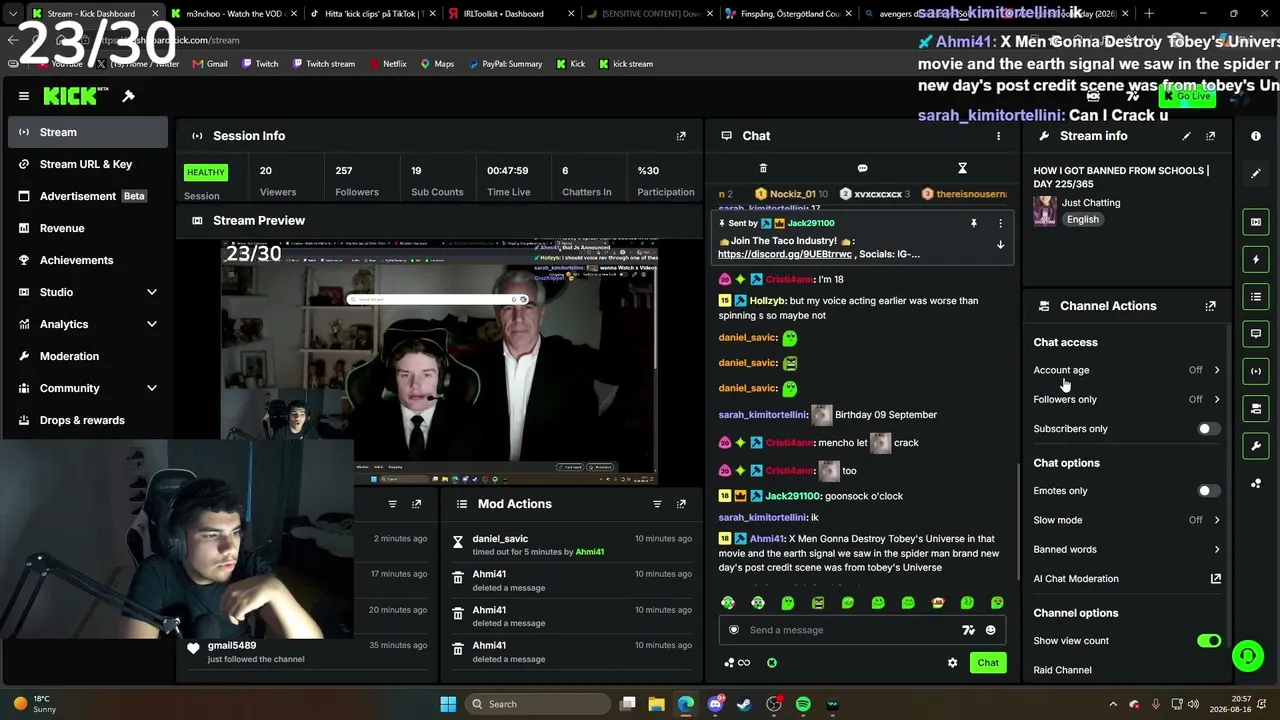1280x720 pixels.
Task: Click the info icon in right sidebar
Action: 1256,136
